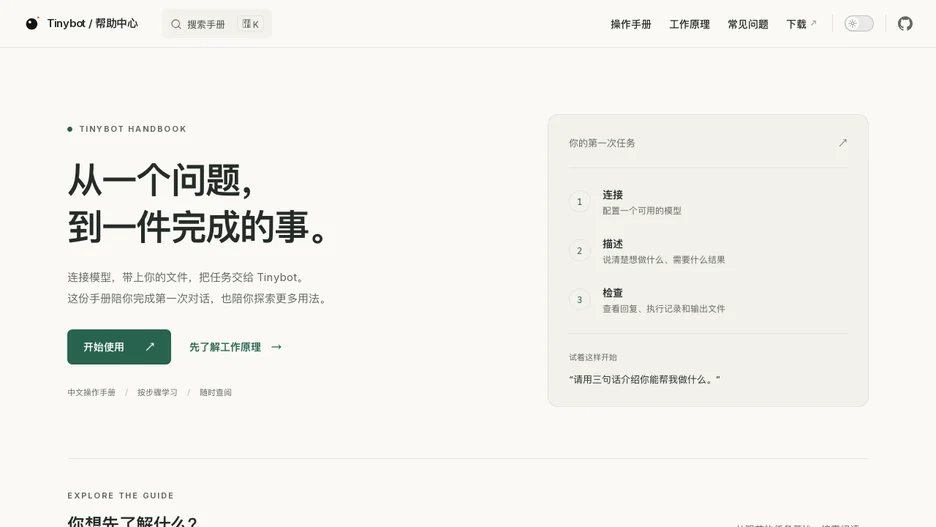Select step 2 描述
This screenshot has height=527, width=936.
708,251
